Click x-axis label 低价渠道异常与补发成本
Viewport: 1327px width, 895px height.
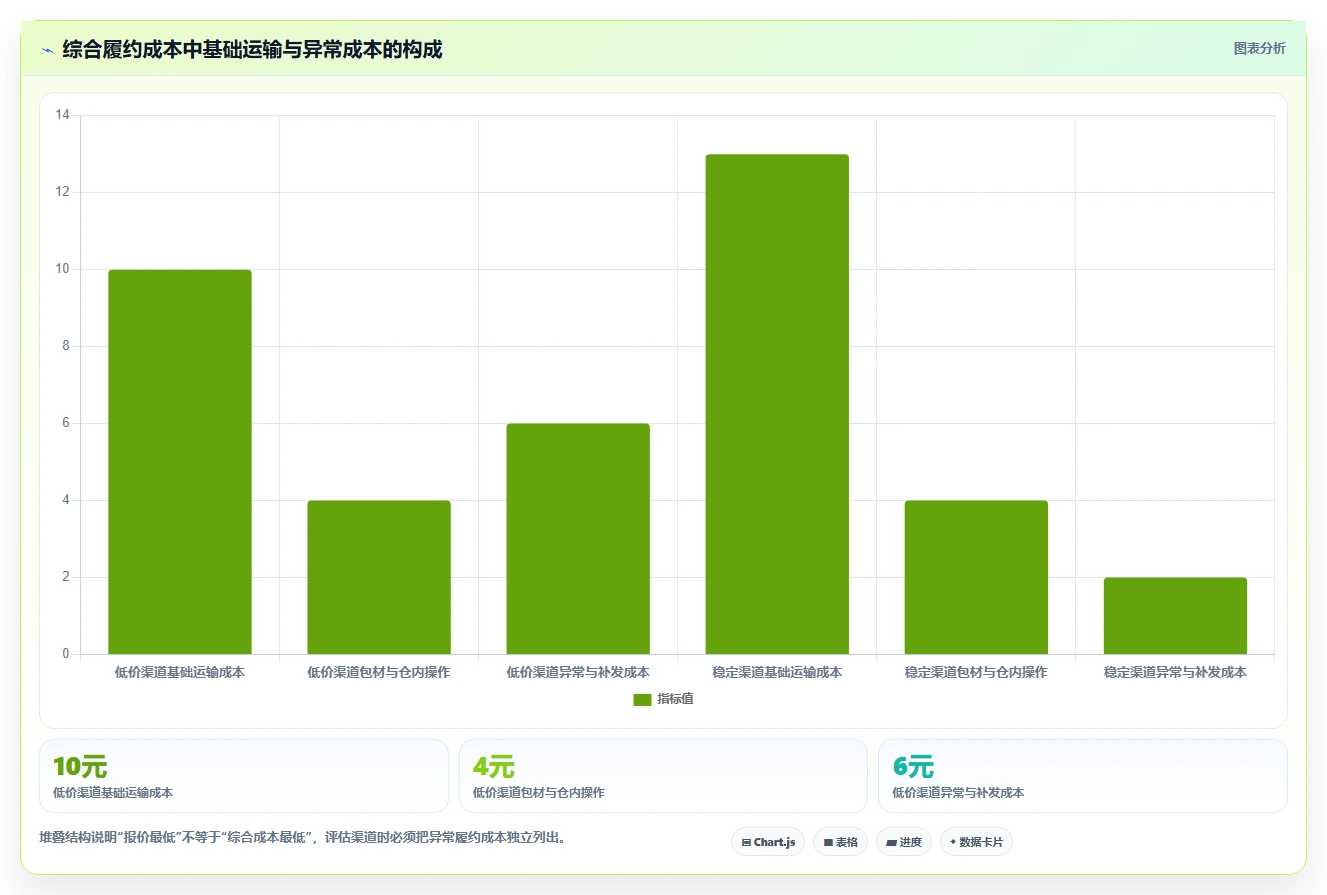[578, 672]
